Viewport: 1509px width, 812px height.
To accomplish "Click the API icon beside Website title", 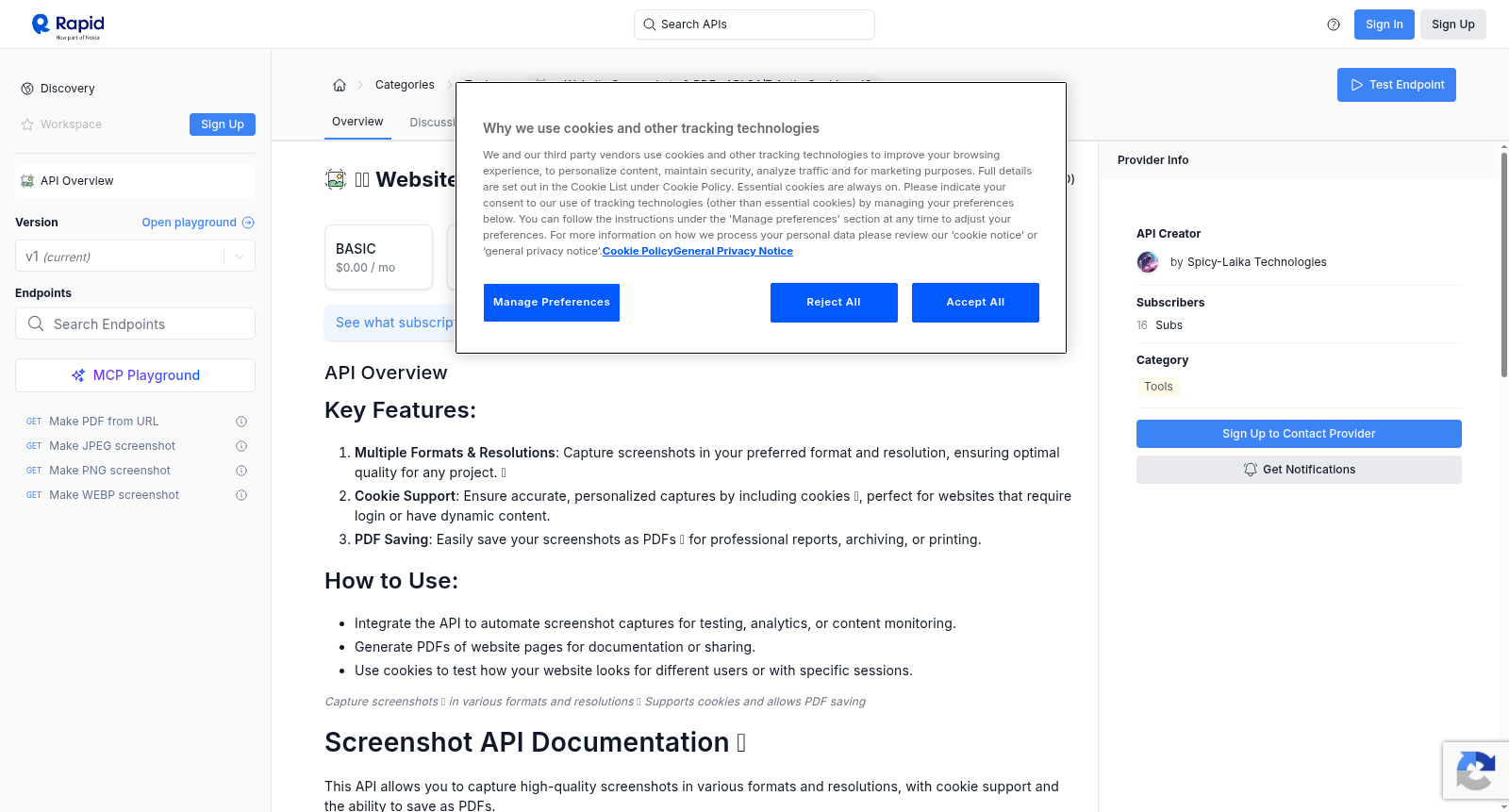I will 336,179.
